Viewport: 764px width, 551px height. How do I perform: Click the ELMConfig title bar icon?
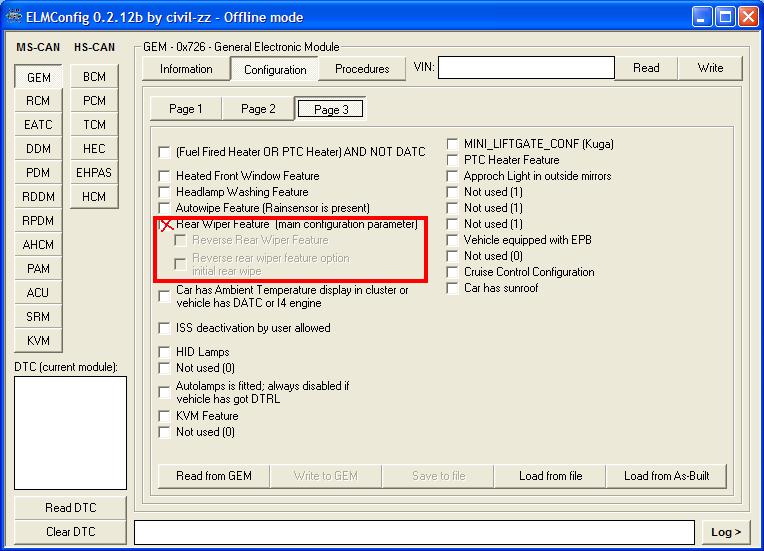pyautogui.click(x=13, y=17)
